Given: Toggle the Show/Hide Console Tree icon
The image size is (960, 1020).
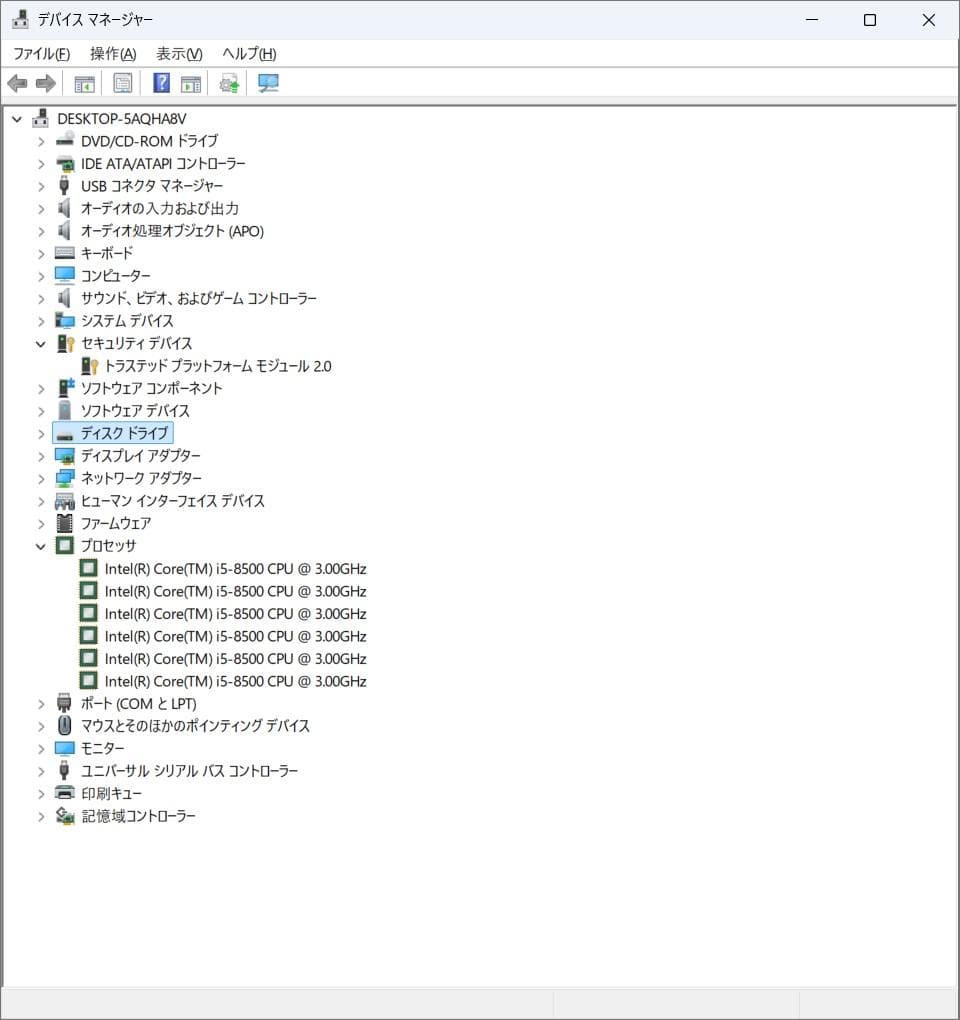Looking at the screenshot, I should click(x=85, y=83).
